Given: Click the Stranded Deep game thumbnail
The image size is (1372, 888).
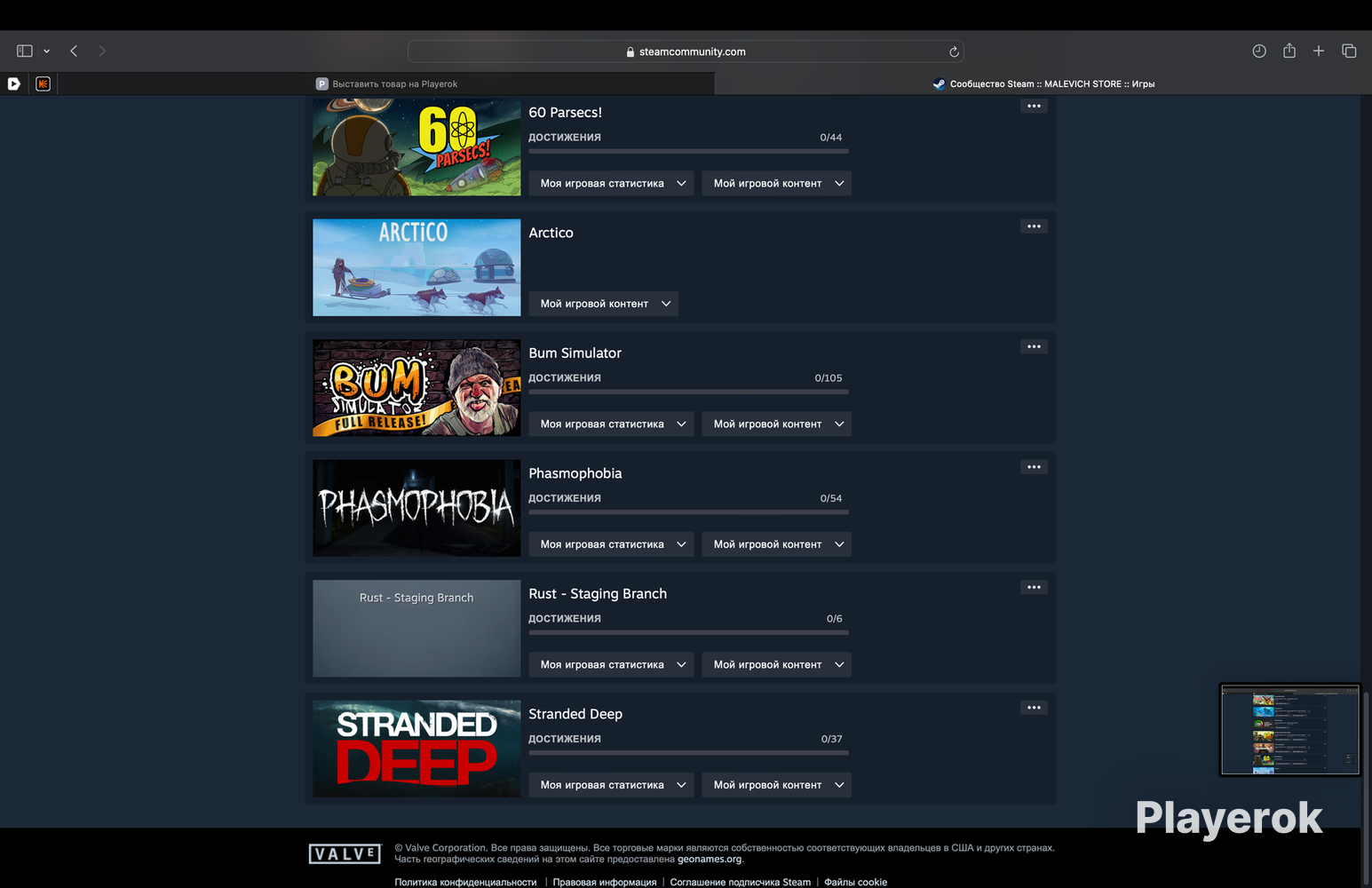Looking at the screenshot, I should [416, 749].
